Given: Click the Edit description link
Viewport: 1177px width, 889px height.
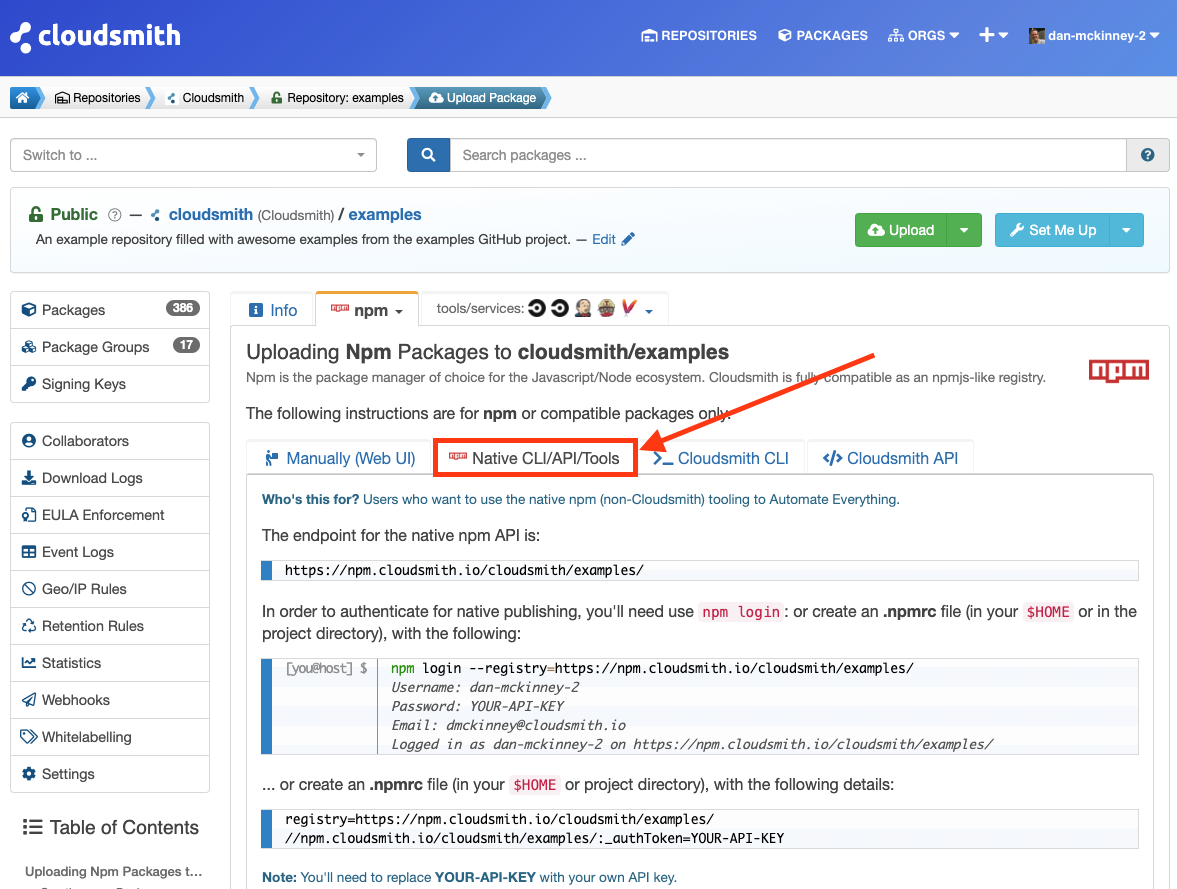Looking at the screenshot, I should (604, 239).
